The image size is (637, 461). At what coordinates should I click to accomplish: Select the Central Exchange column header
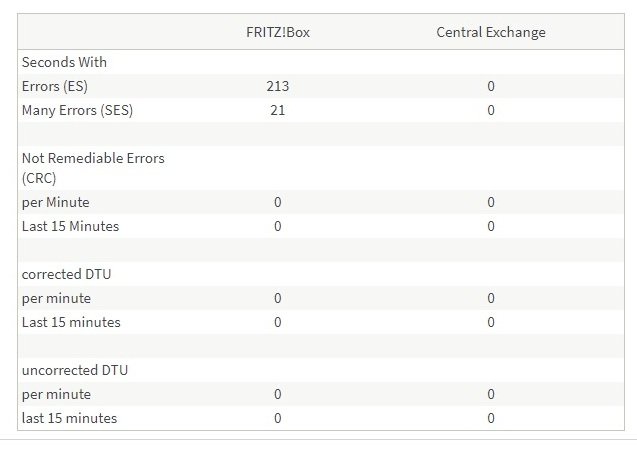[x=491, y=32]
